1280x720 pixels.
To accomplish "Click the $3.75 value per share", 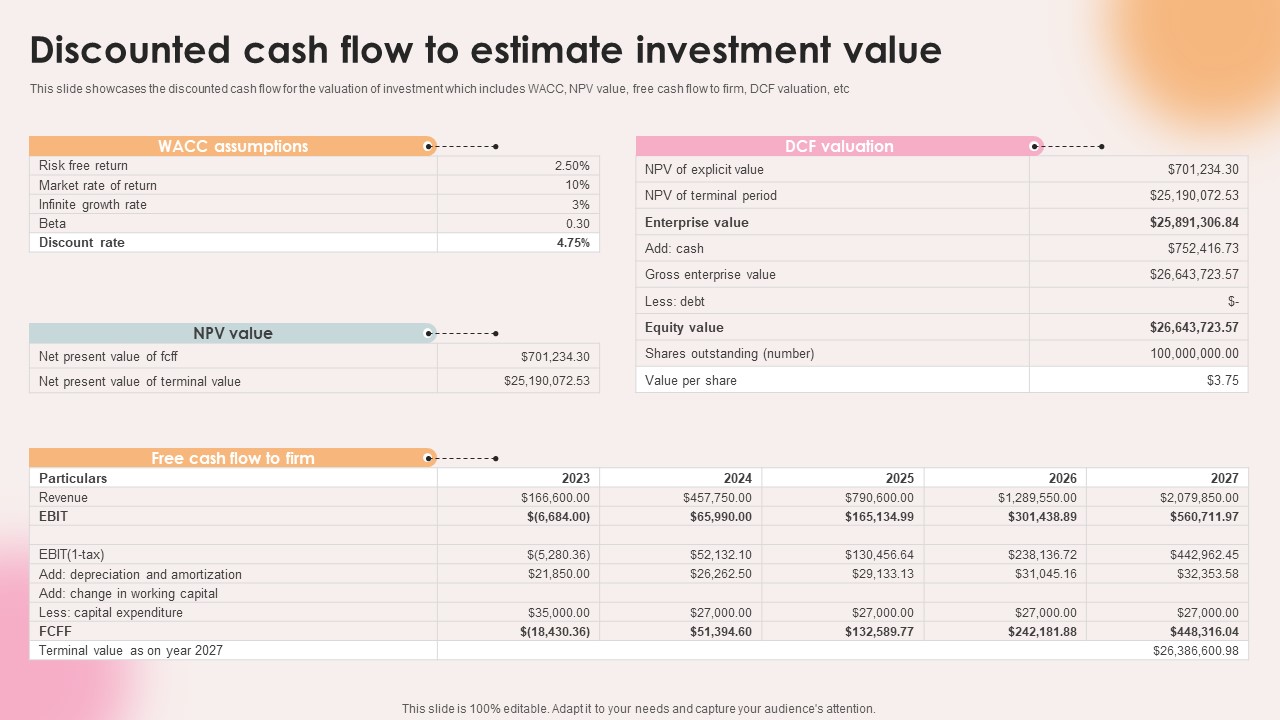I will point(1223,380).
